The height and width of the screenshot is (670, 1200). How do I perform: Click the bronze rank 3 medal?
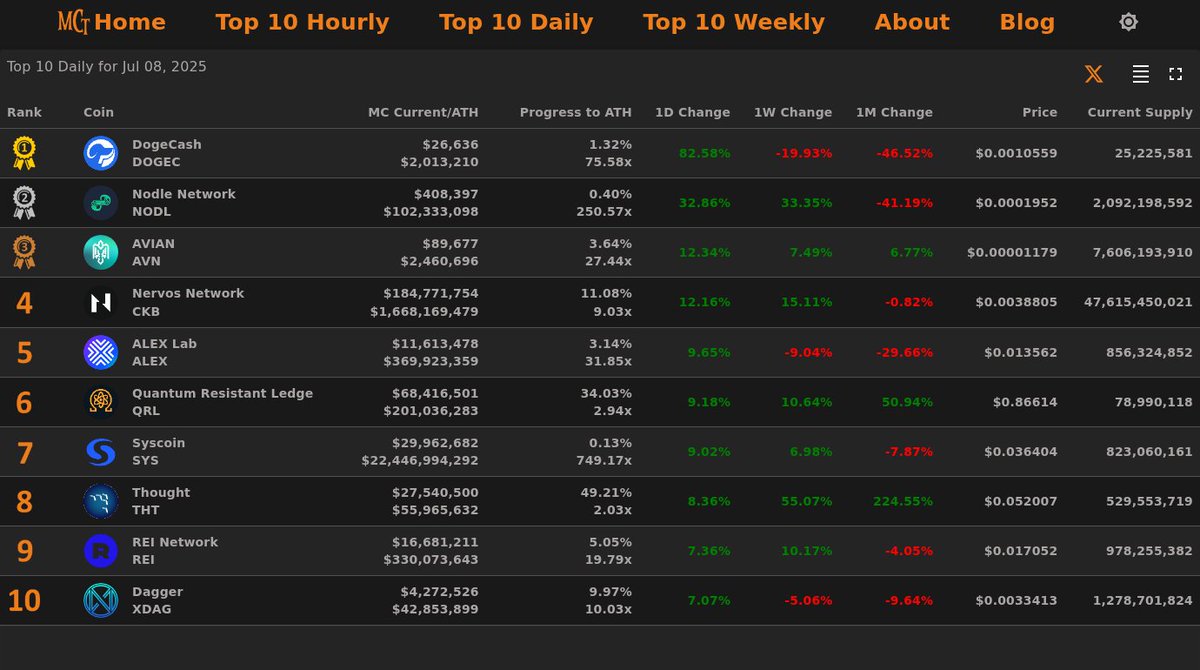[24, 252]
